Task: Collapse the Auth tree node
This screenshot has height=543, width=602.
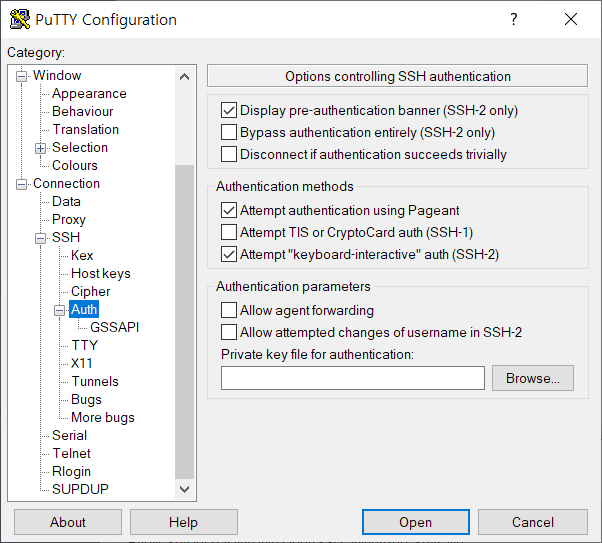Action: tap(59, 310)
